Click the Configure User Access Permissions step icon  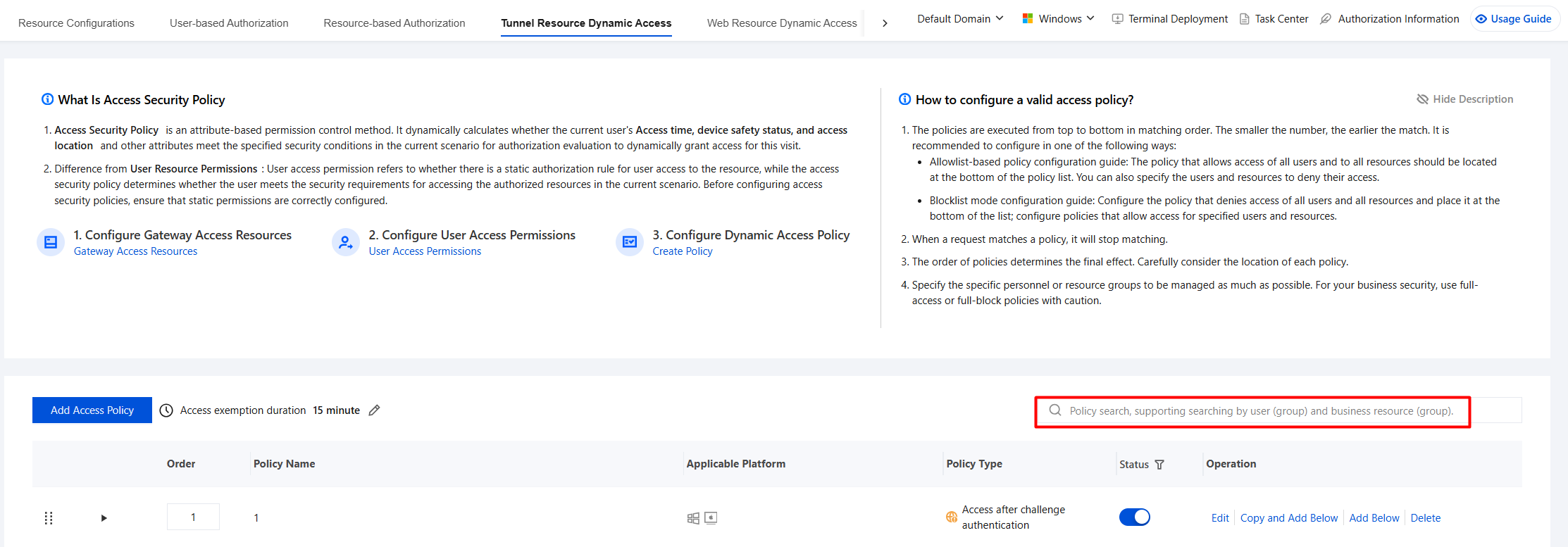pyautogui.click(x=346, y=242)
